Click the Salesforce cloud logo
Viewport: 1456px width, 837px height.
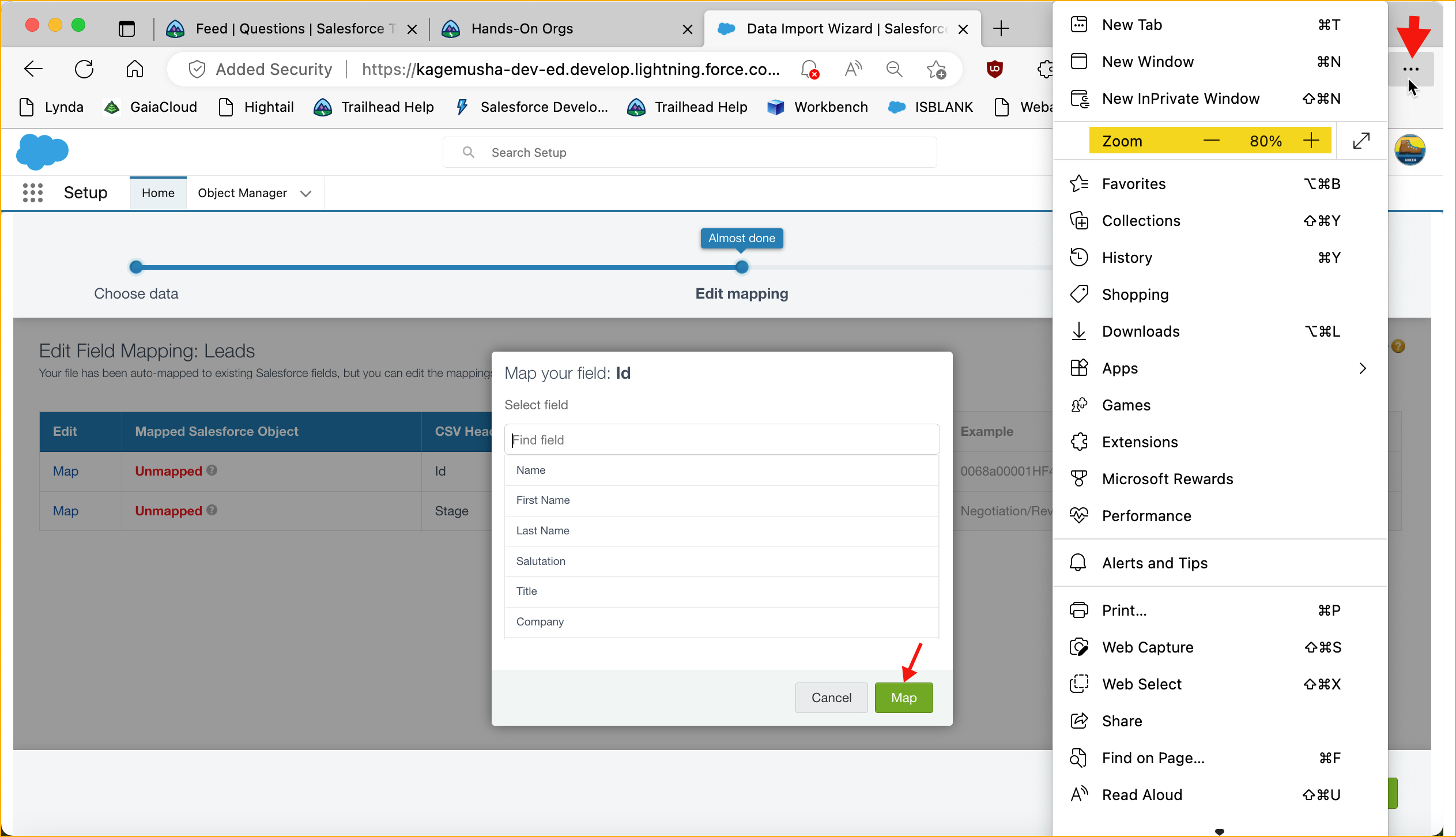[42, 152]
